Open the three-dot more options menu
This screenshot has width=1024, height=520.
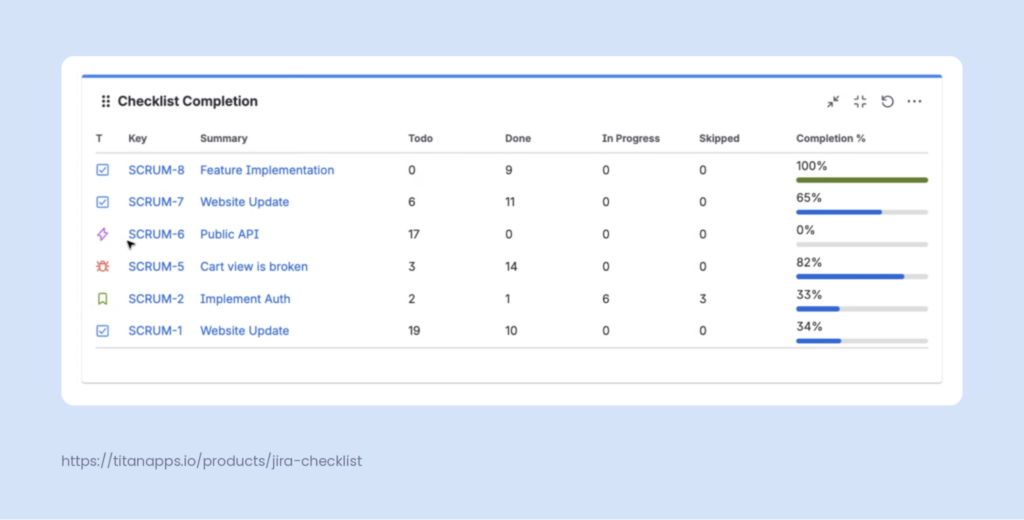point(914,101)
